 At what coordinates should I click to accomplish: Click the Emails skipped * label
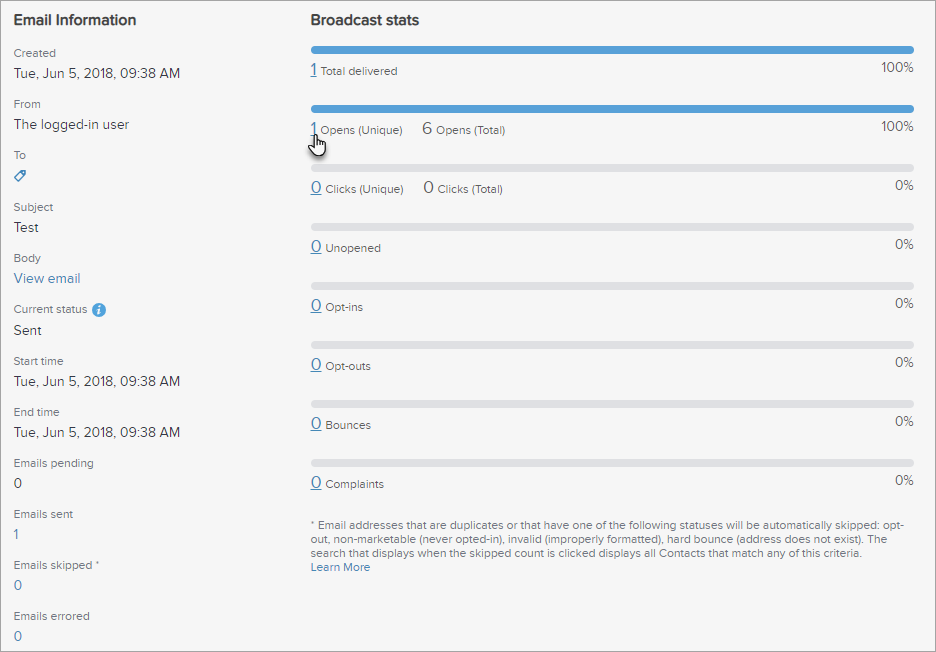[57, 565]
